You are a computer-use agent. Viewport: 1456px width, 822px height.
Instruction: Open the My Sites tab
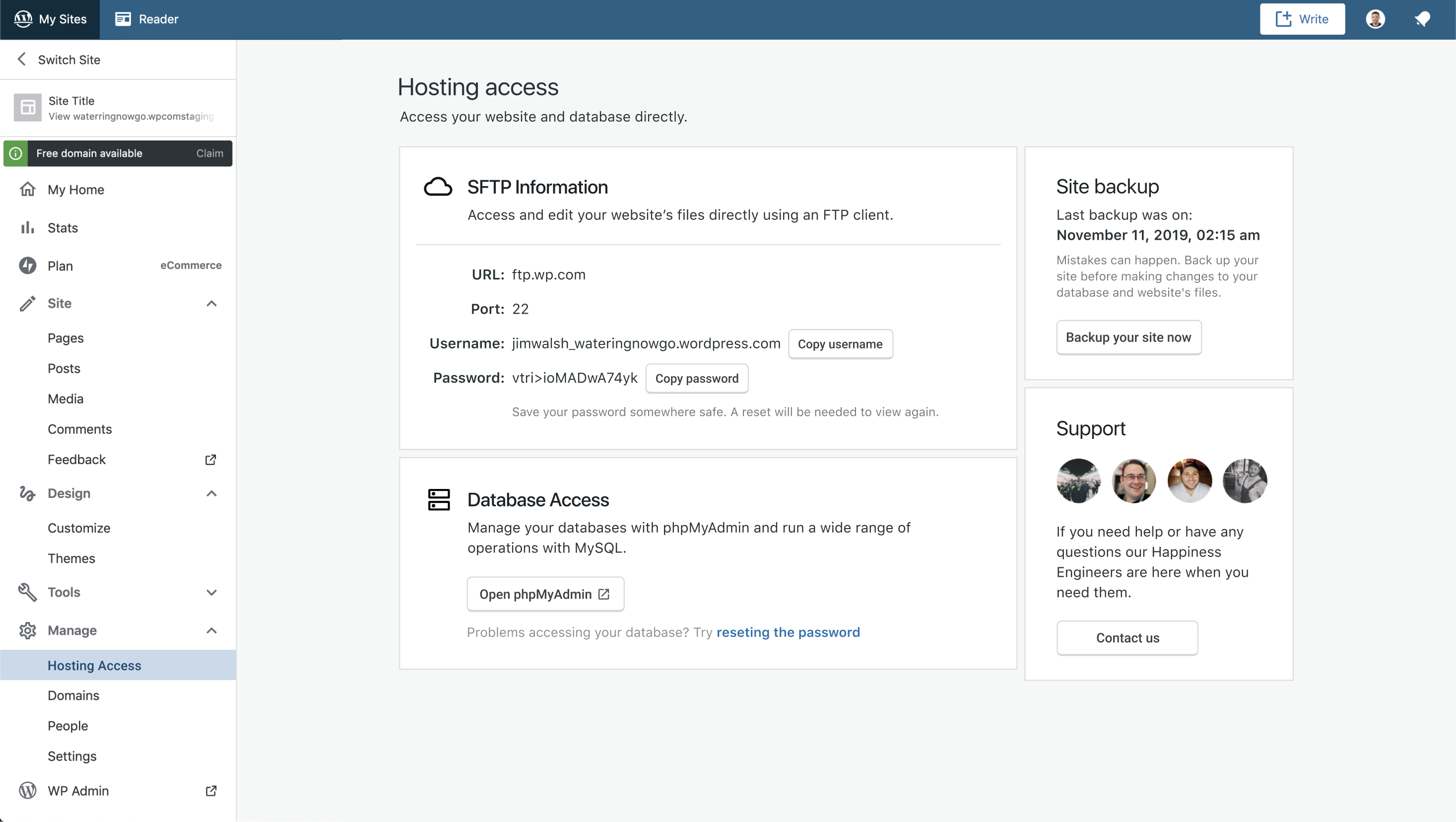[x=50, y=19]
